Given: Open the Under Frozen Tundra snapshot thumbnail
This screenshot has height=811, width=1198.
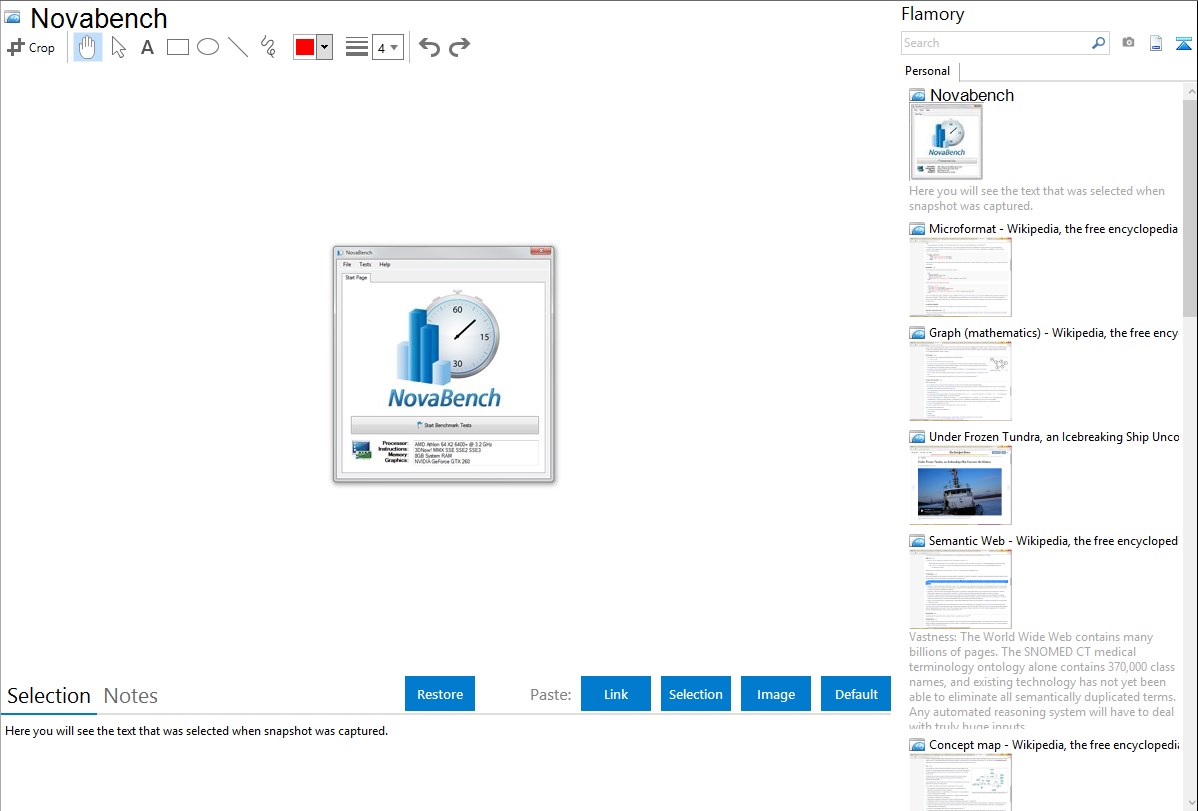Looking at the screenshot, I should click(960, 485).
